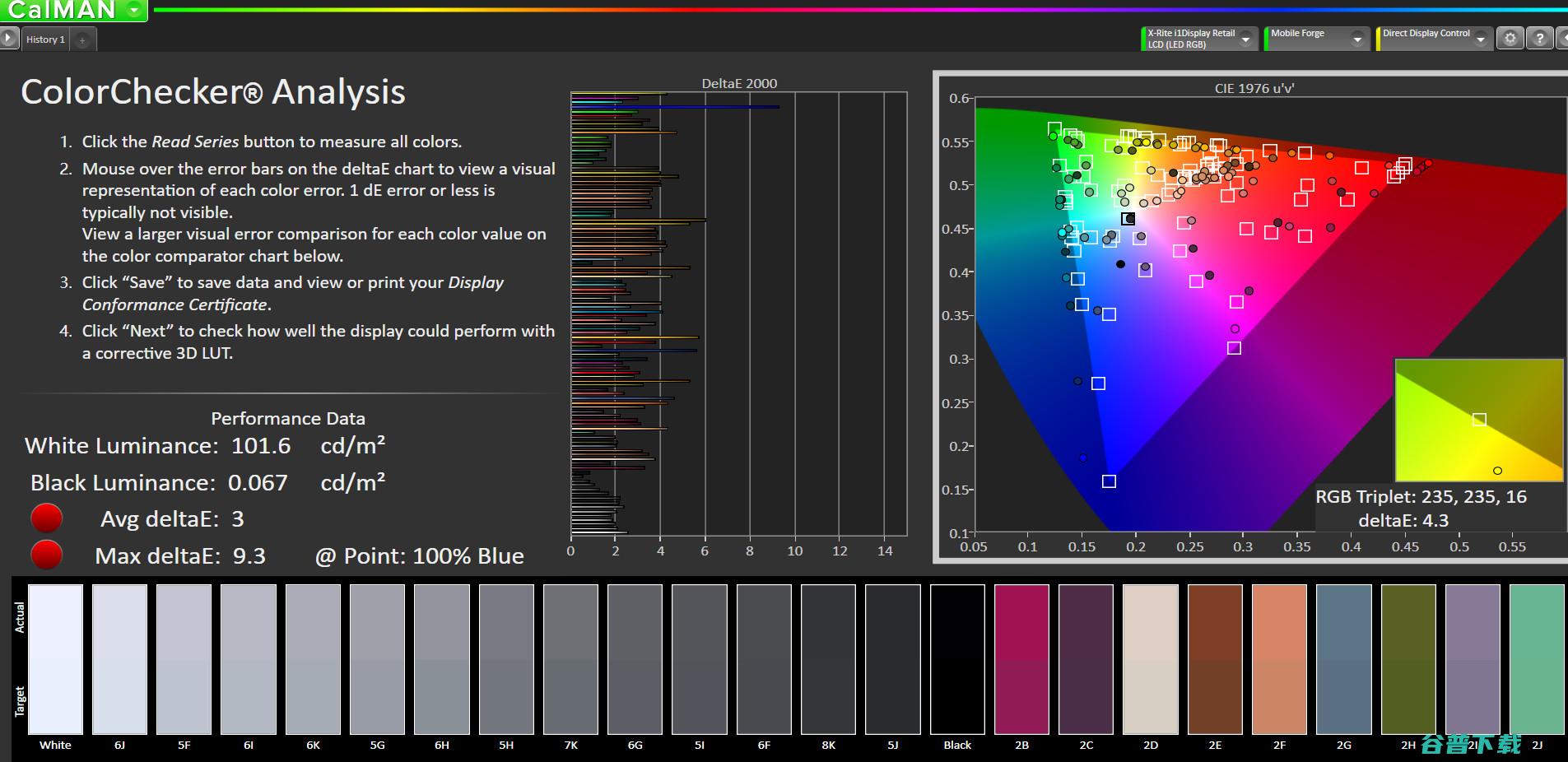
Task: Click the RGB Triplet: 235, 235, 16 readout
Action: 1421,497
